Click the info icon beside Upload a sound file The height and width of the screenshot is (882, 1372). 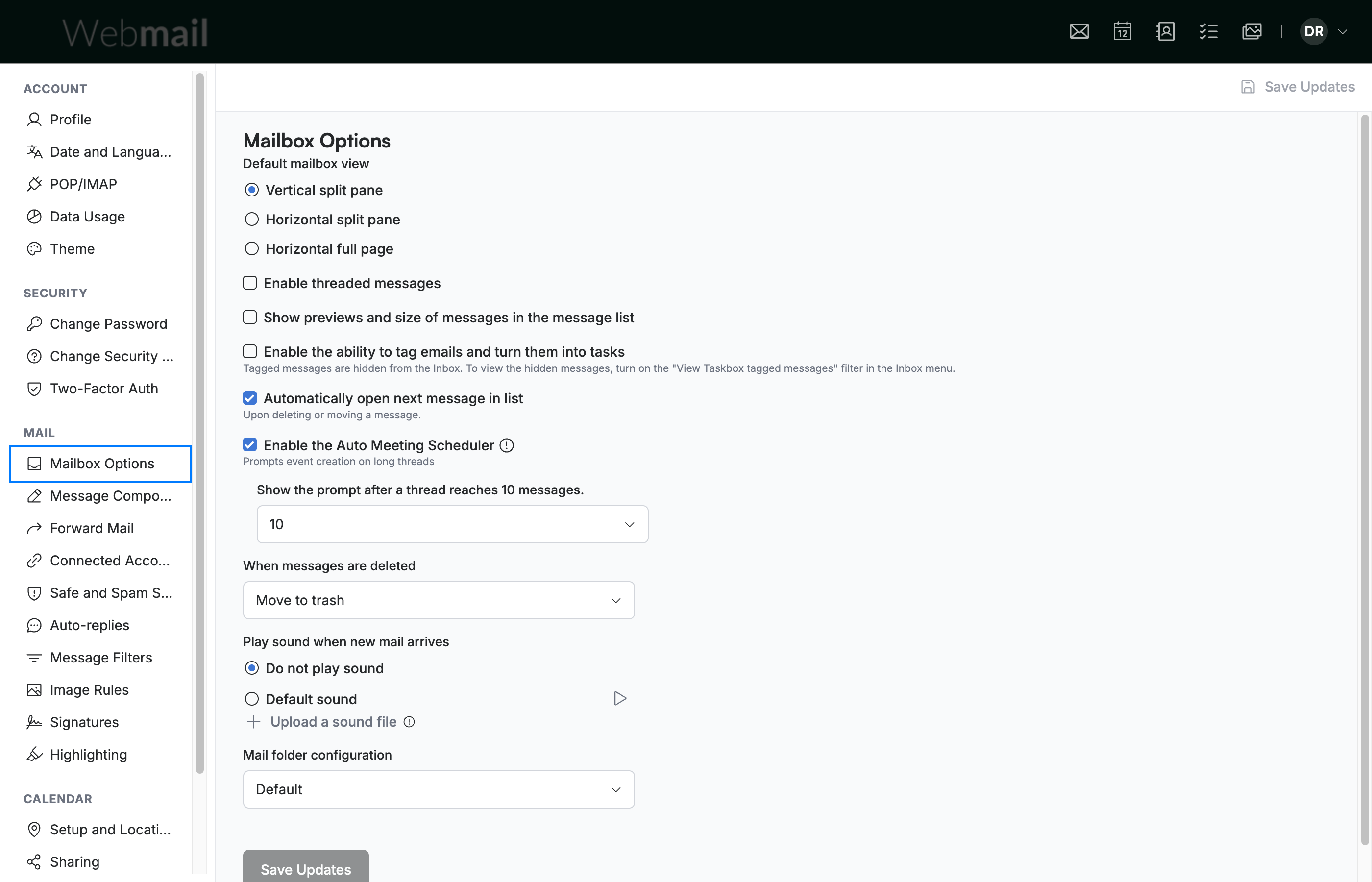409,722
